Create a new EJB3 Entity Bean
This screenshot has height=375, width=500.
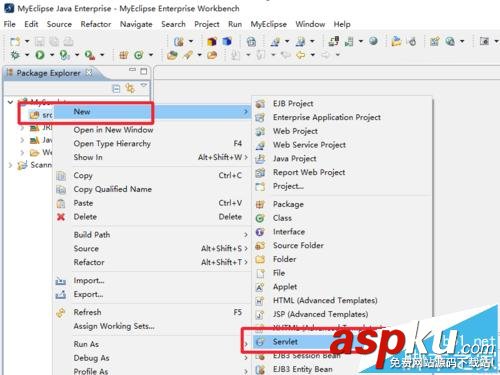303,369
